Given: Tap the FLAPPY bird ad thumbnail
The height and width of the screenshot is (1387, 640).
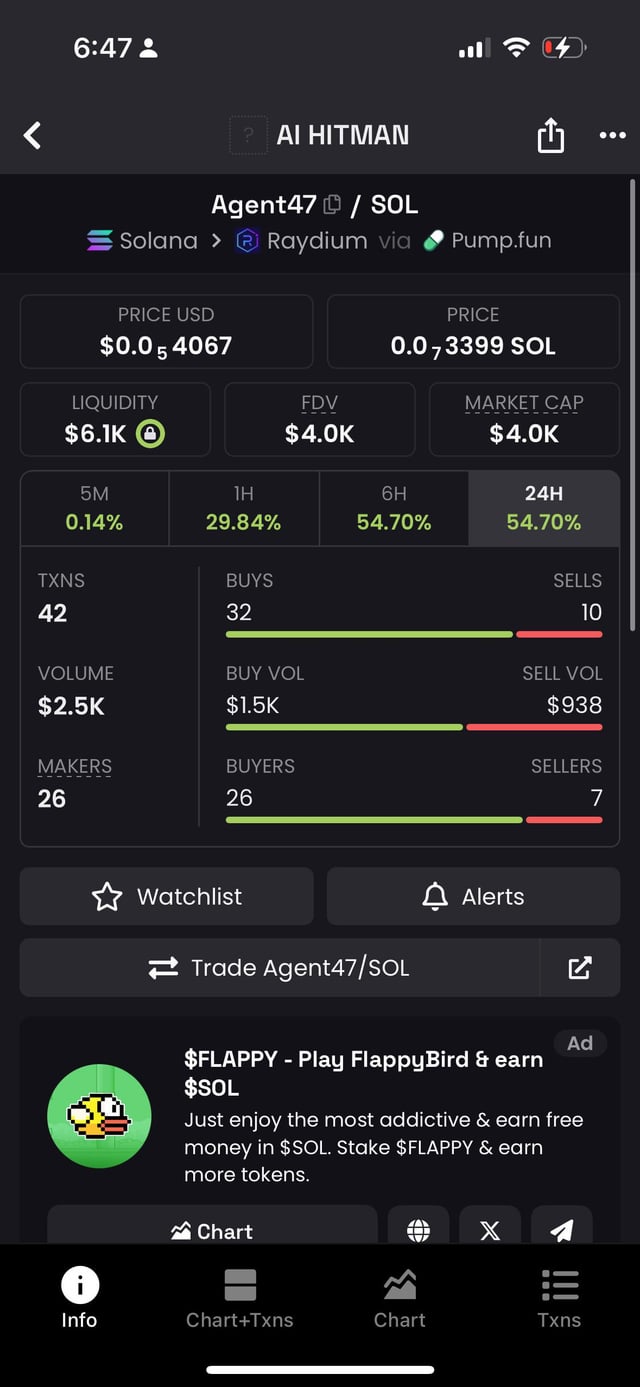Looking at the screenshot, I should click(99, 1116).
